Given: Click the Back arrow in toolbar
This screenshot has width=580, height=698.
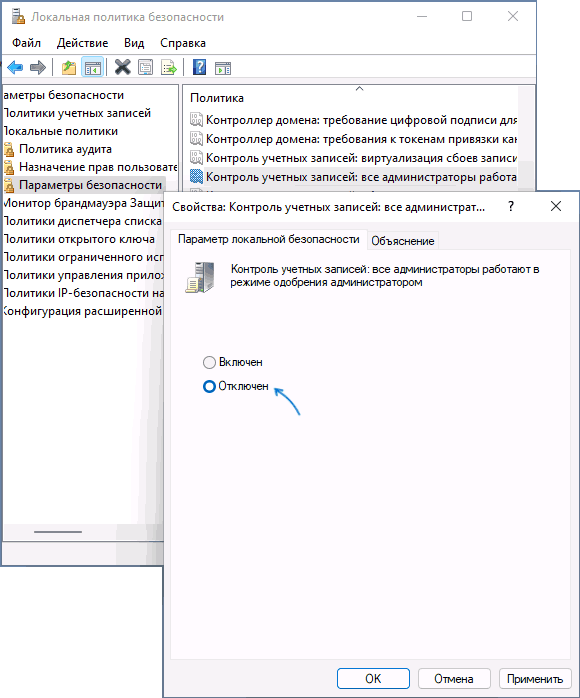Looking at the screenshot, I should click(15, 68).
